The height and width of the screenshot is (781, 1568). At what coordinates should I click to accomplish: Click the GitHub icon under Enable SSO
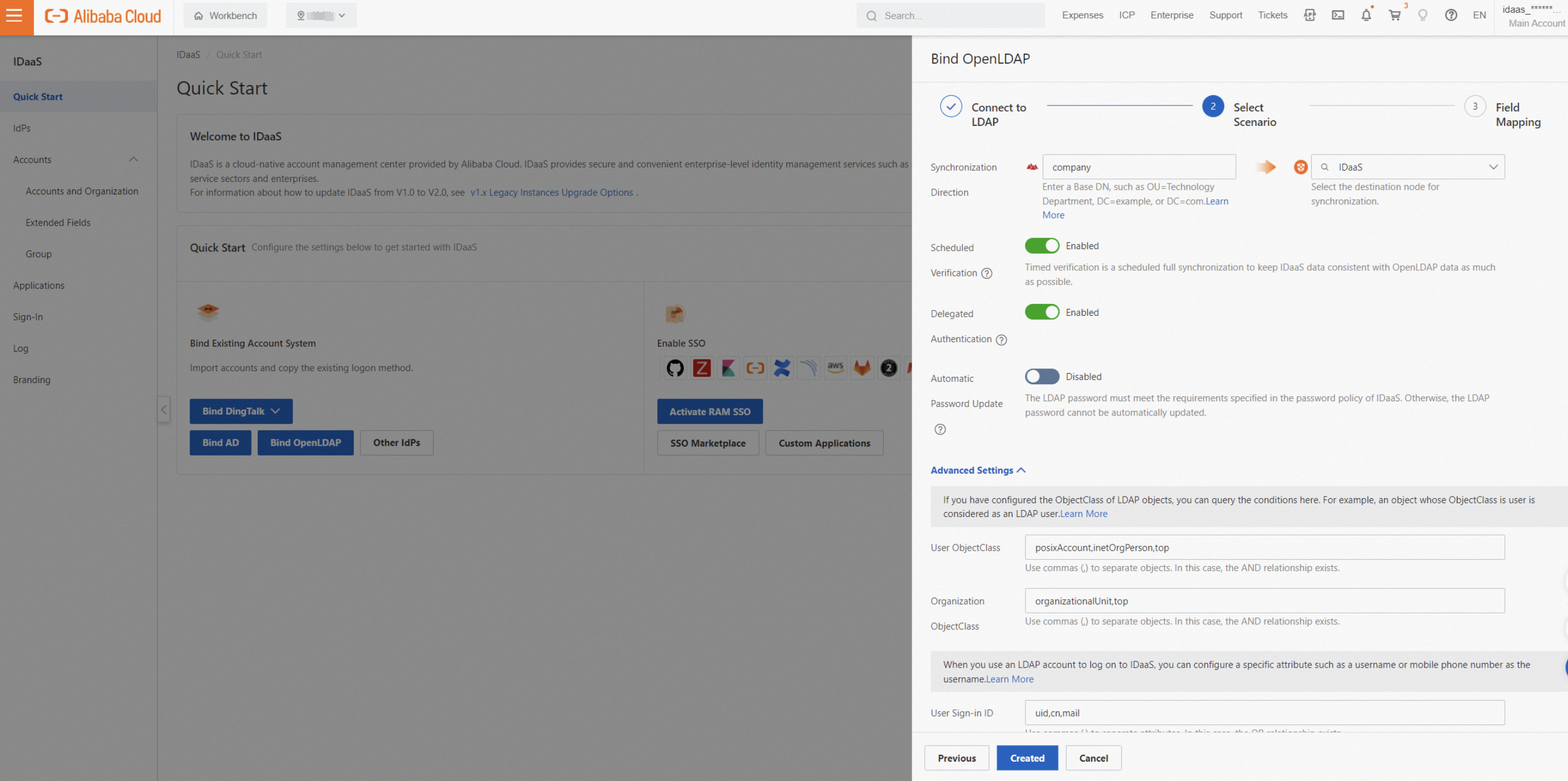[675, 368]
